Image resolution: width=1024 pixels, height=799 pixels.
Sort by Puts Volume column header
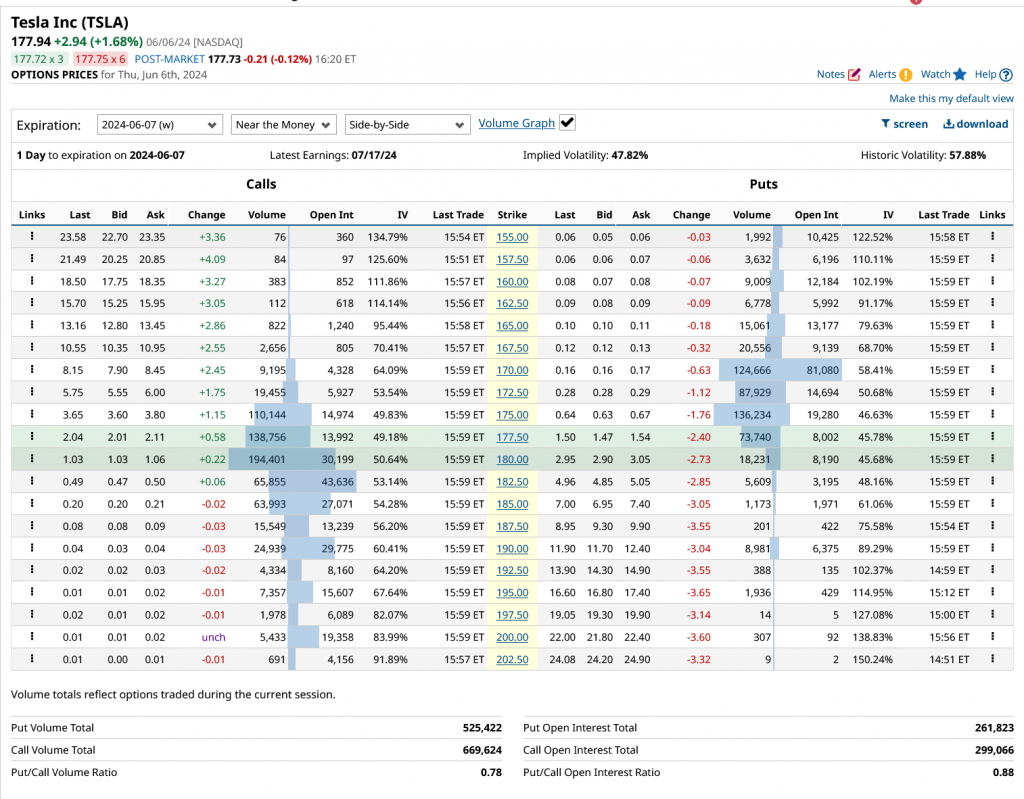pos(752,214)
